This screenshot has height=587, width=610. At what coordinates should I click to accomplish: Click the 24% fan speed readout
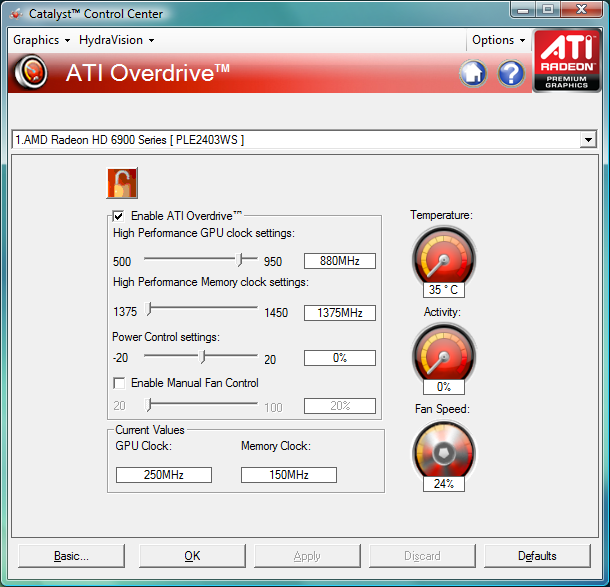pos(443,484)
